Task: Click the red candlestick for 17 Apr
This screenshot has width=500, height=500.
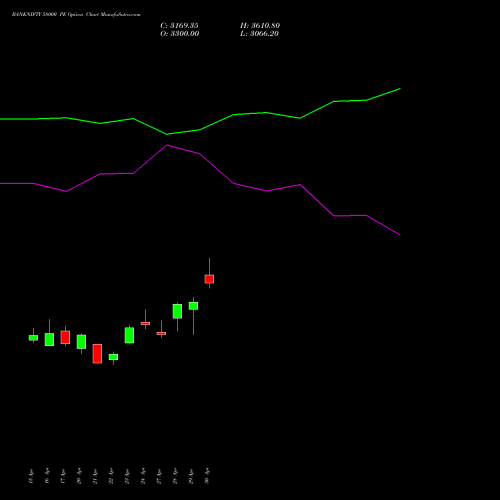Action: [x=65, y=337]
